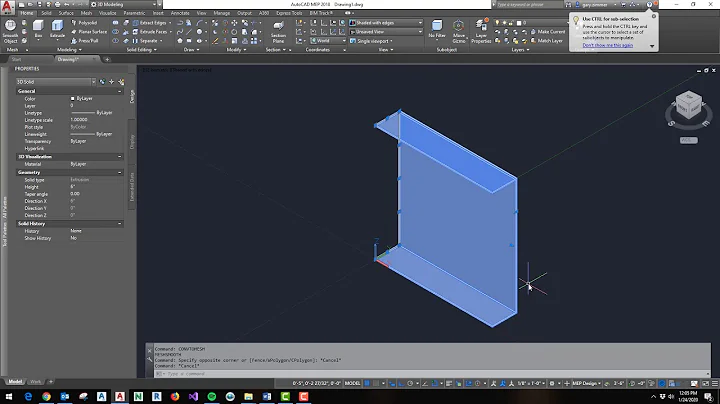
Task: Click the Match Layer button
Action: click(546, 41)
